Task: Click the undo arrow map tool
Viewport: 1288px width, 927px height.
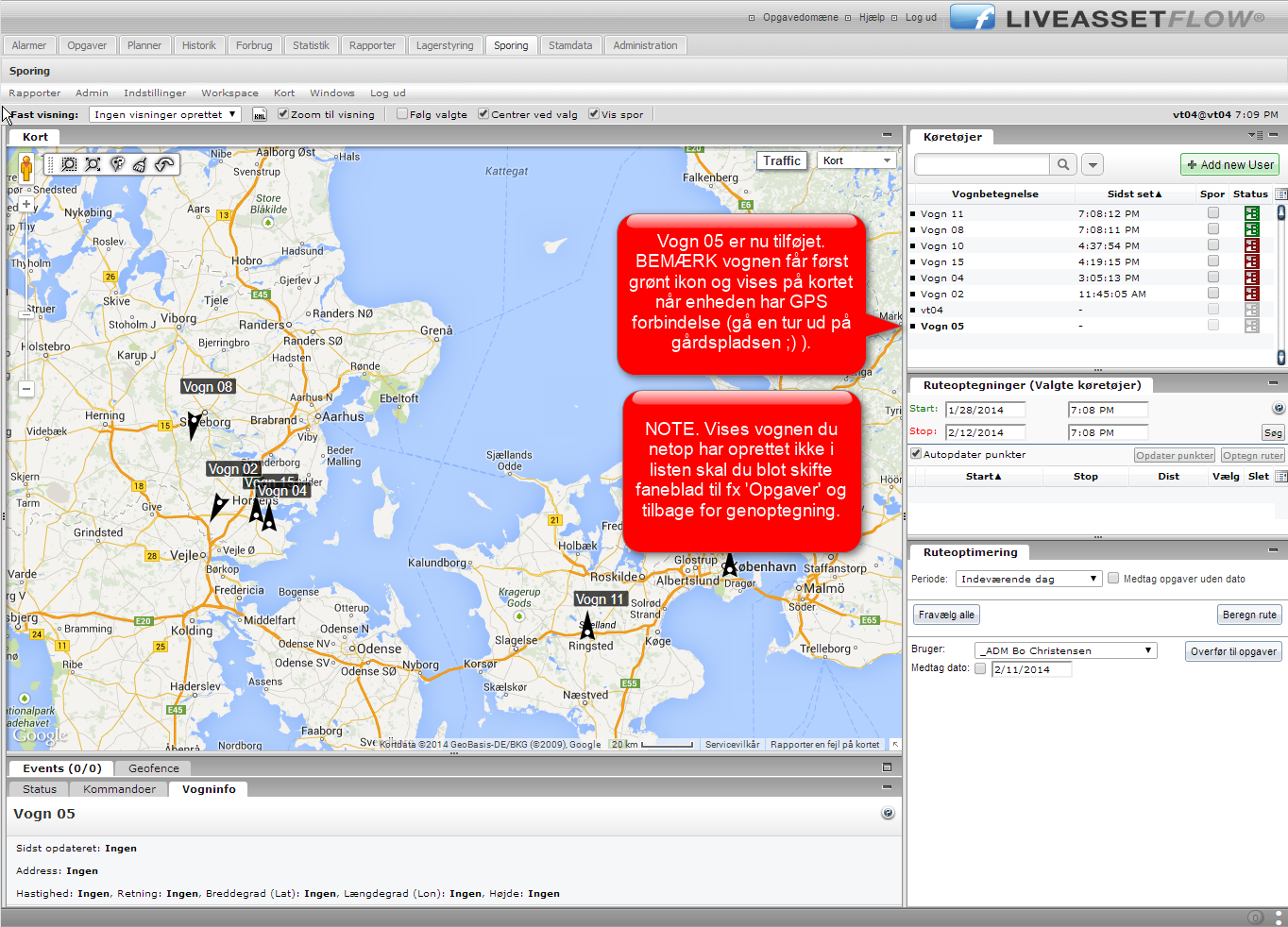Action: 164,164
